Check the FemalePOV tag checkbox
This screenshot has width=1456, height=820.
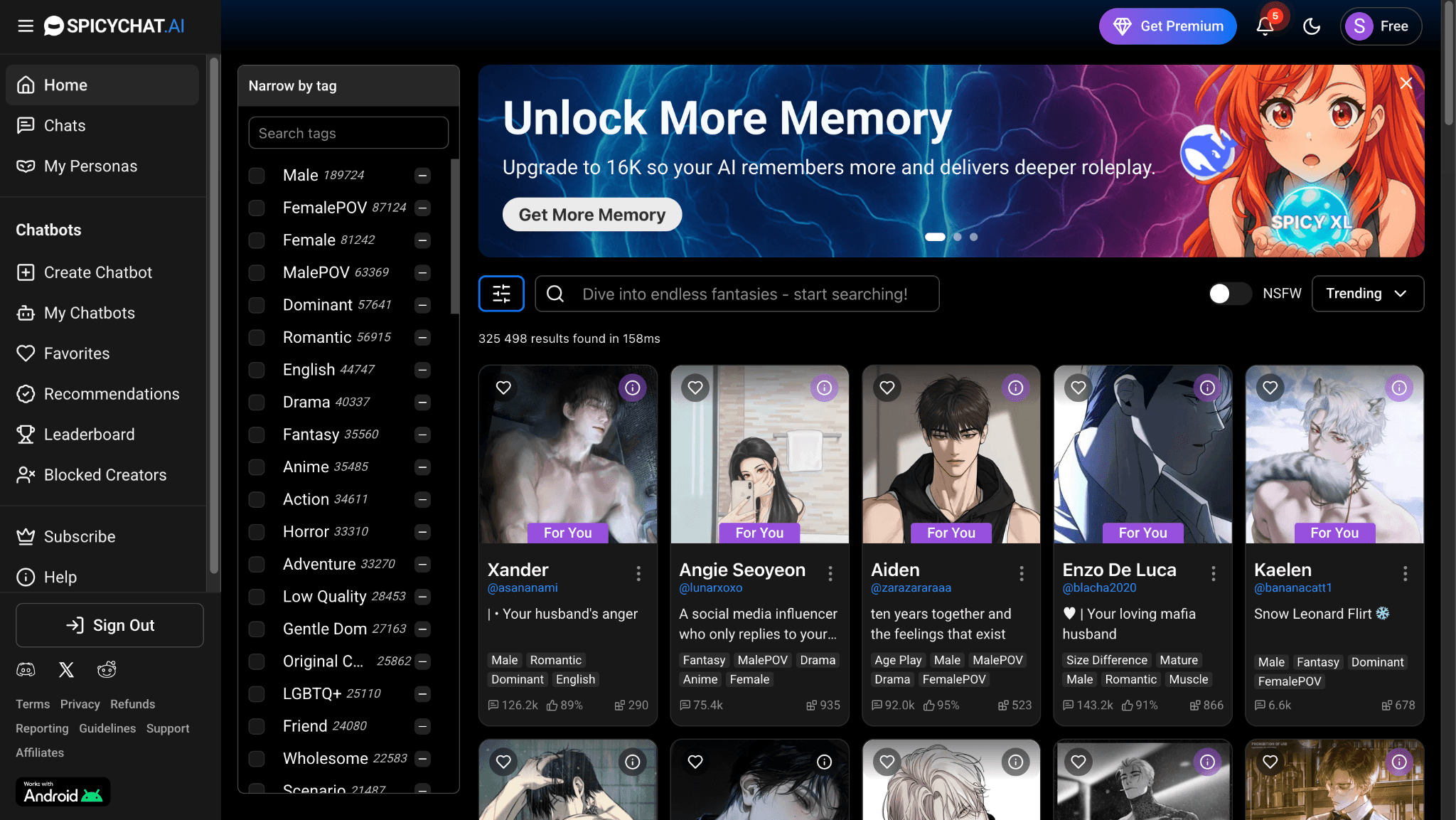click(x=257, y=208)
